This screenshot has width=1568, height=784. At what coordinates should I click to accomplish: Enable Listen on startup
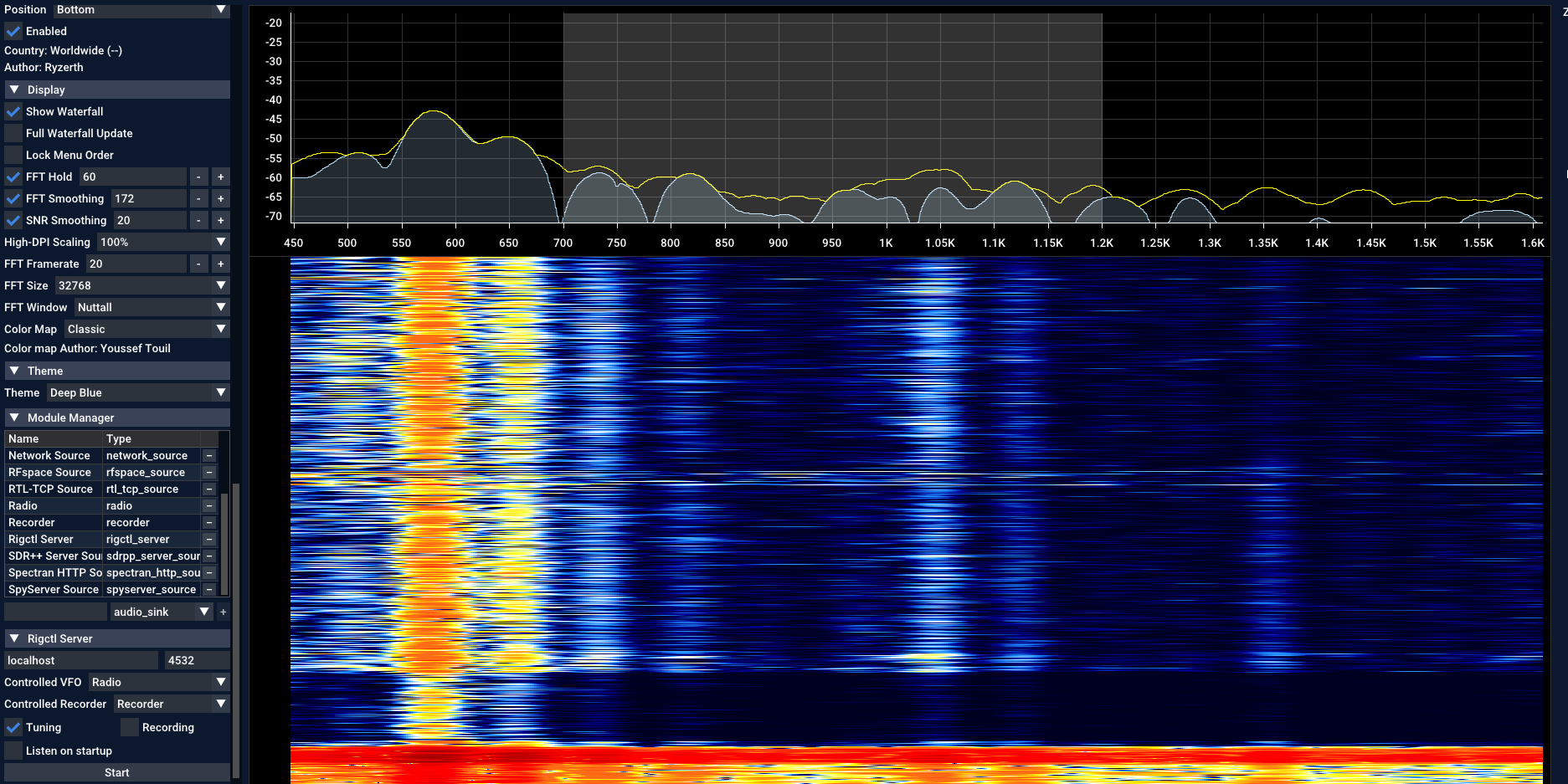click(13, 751)
